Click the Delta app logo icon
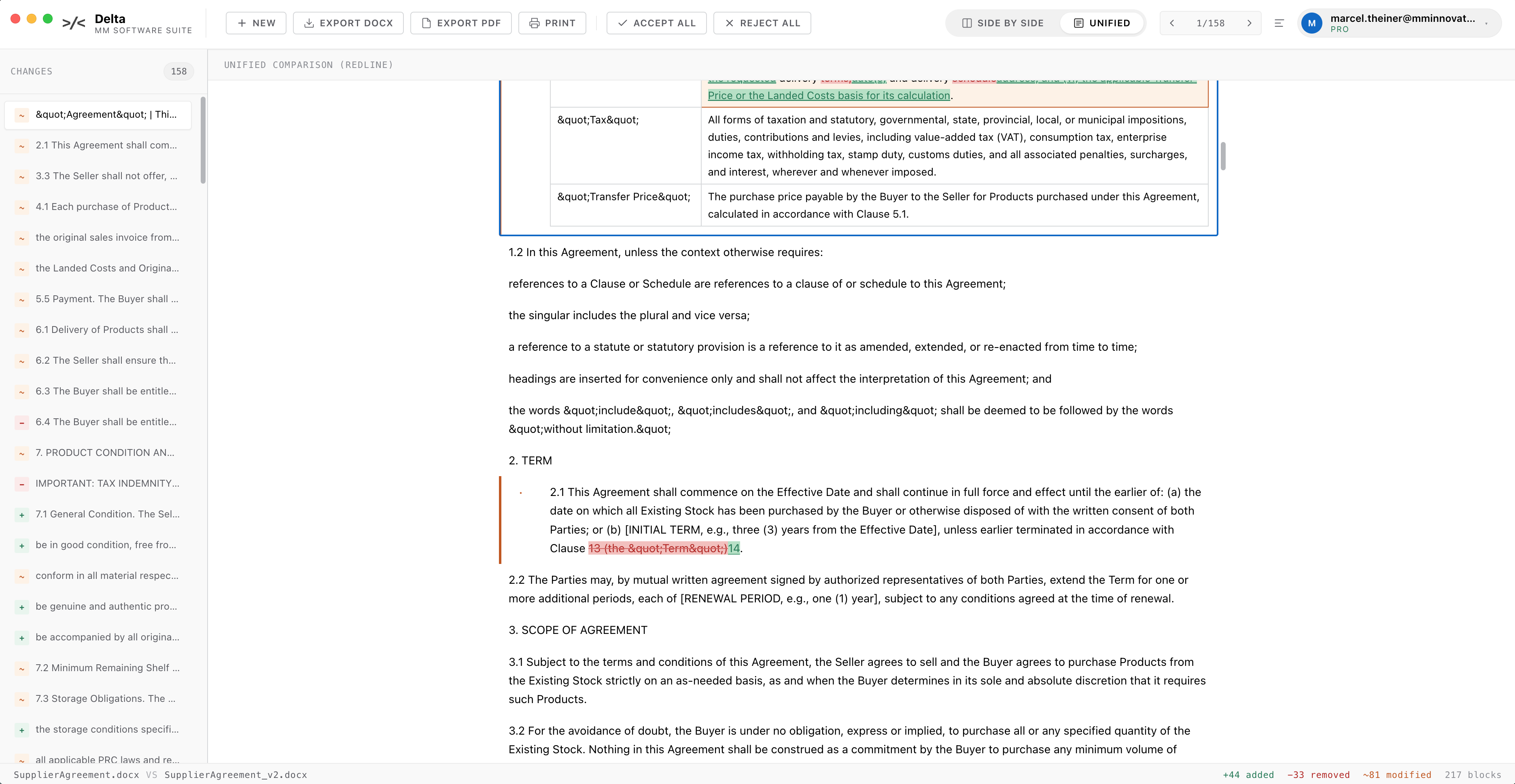 tap(74, 23)
